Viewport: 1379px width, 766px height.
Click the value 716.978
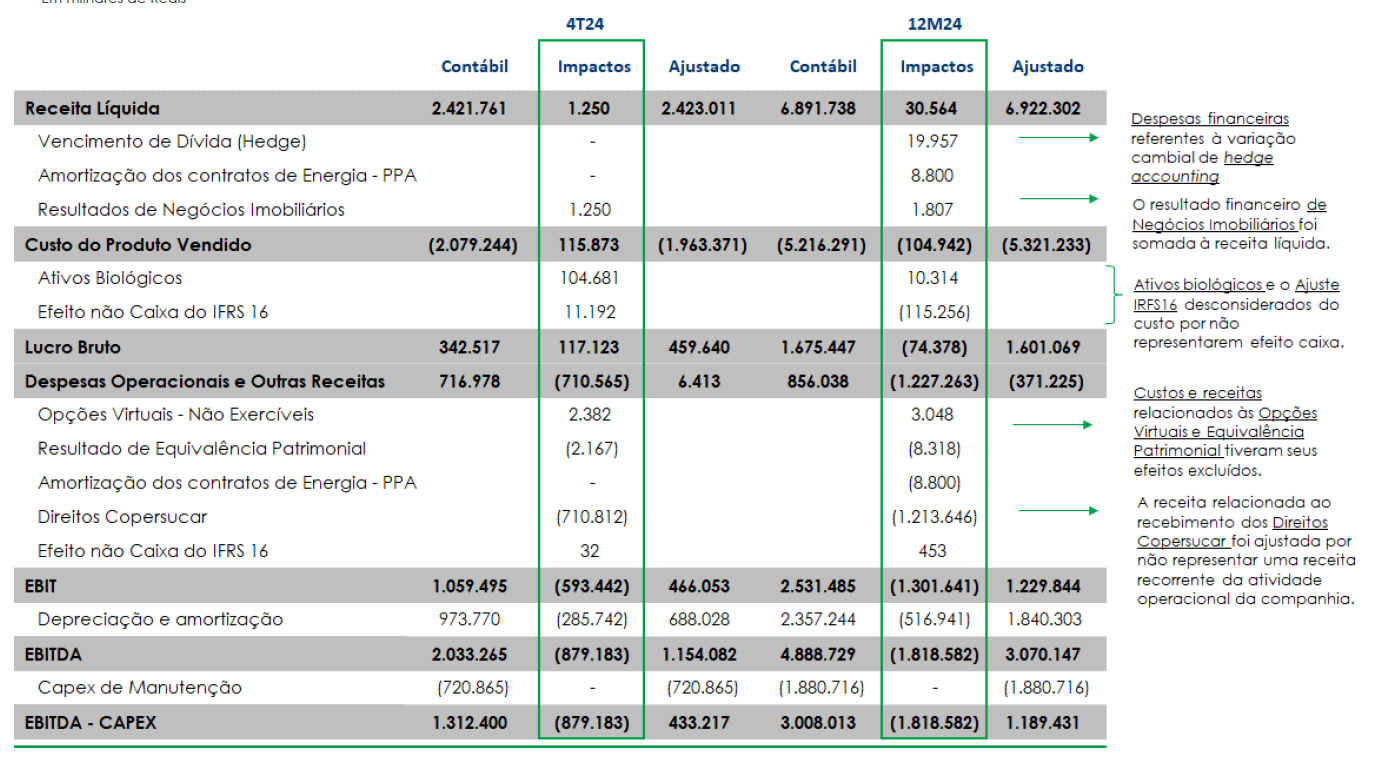[x=469, y=382]
